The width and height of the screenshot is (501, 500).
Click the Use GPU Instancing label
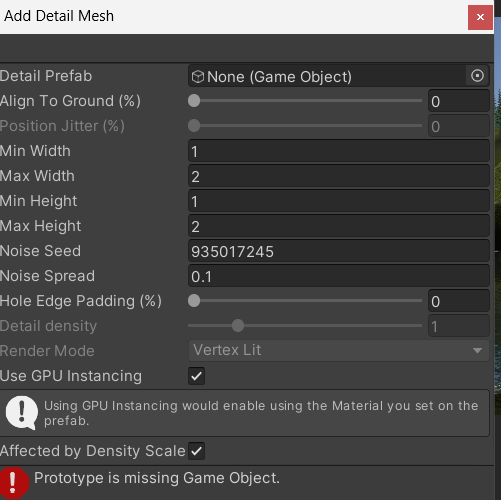point(71,376)
